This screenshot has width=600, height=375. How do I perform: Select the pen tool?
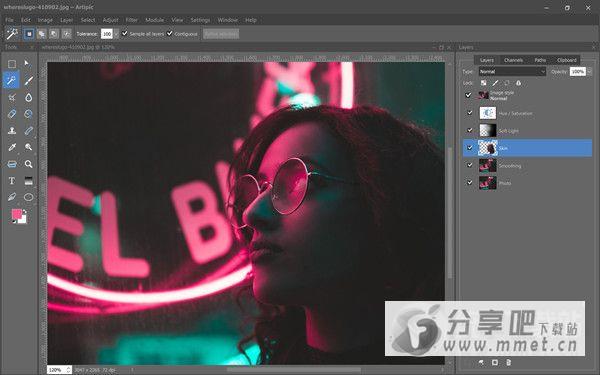click(12, 197)
